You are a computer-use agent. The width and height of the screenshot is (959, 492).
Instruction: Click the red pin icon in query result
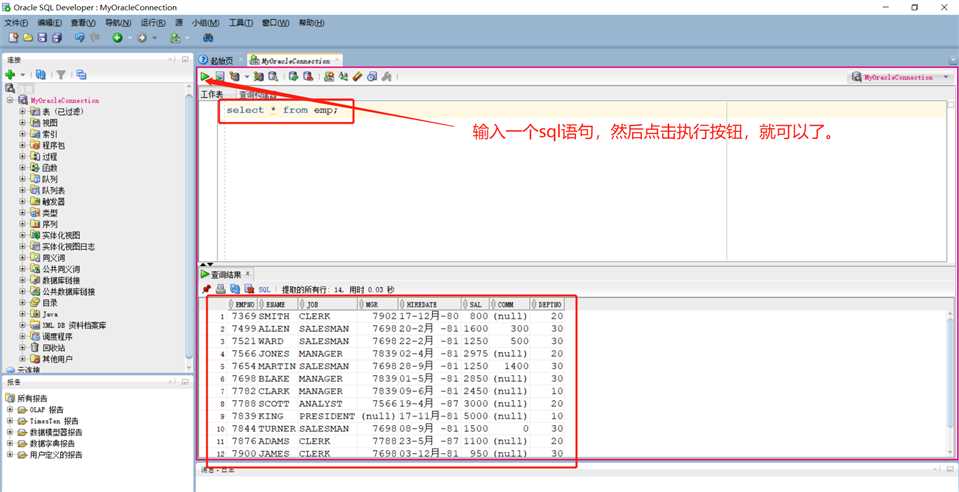pos(207,289)
